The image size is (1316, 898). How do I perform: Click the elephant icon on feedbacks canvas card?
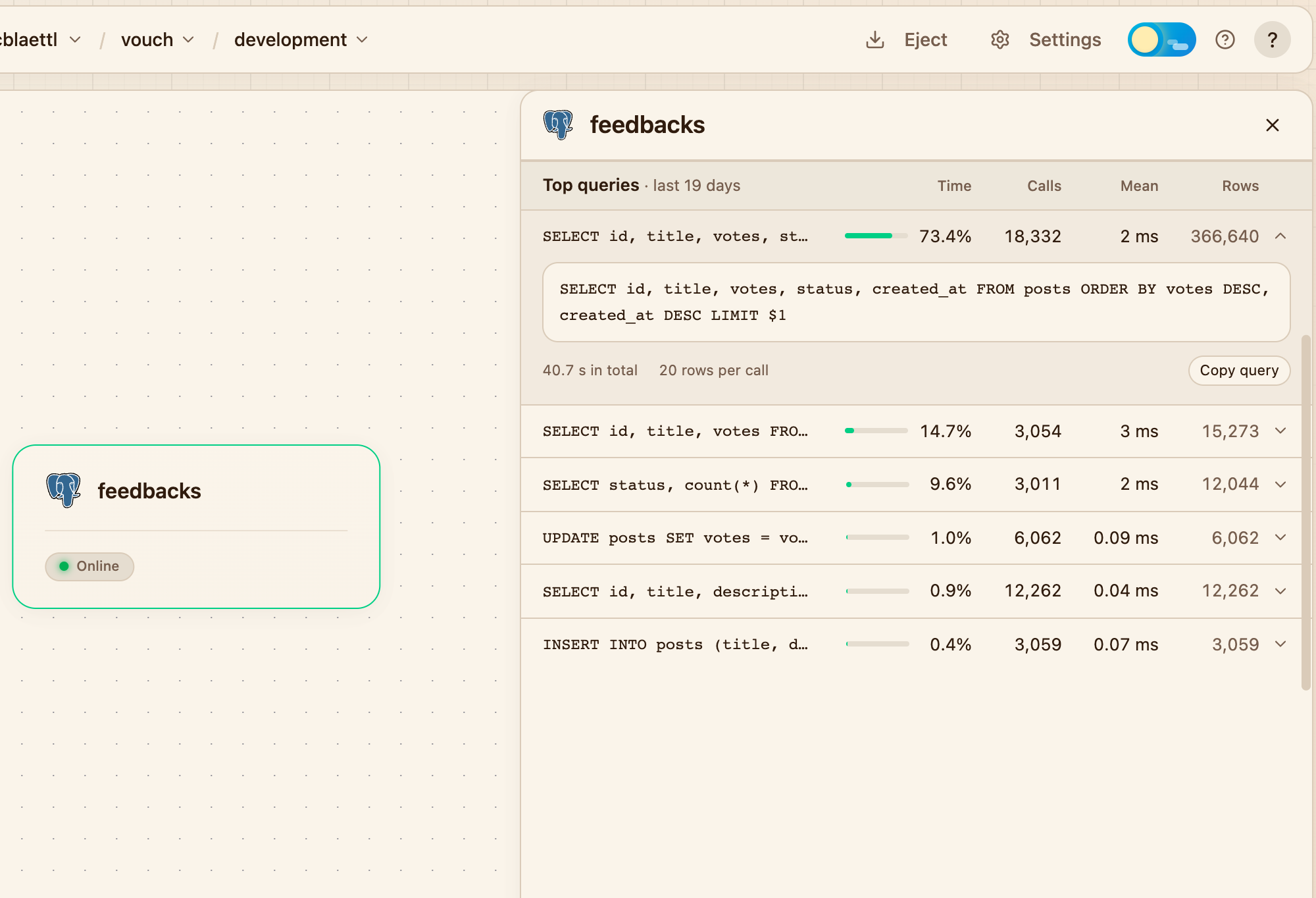pyautogui.click(x=63, y=490)
